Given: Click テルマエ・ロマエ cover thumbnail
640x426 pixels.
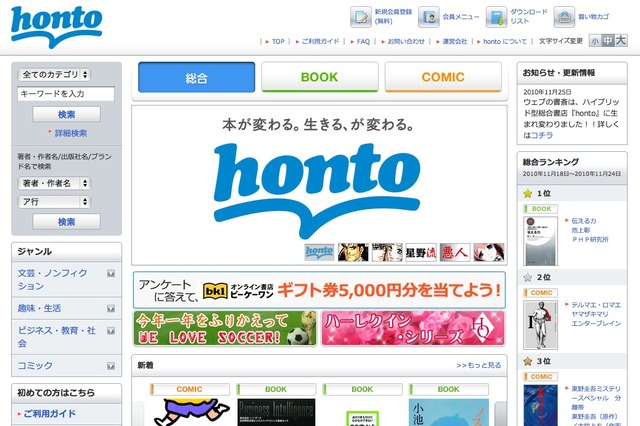Looking at the screenshot, I should coord(540,325).
